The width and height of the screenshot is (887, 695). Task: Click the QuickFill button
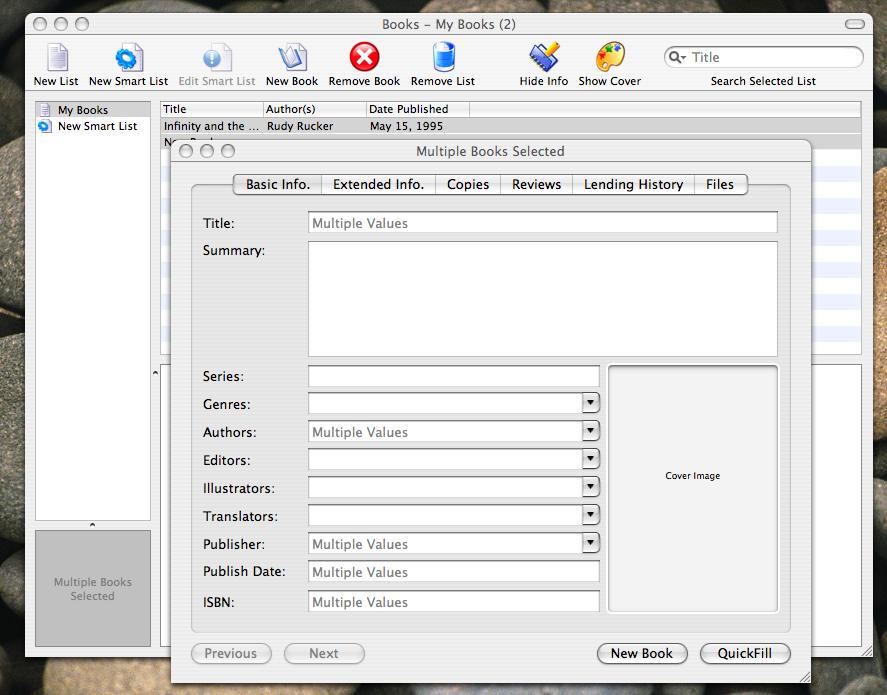[745, 653]
